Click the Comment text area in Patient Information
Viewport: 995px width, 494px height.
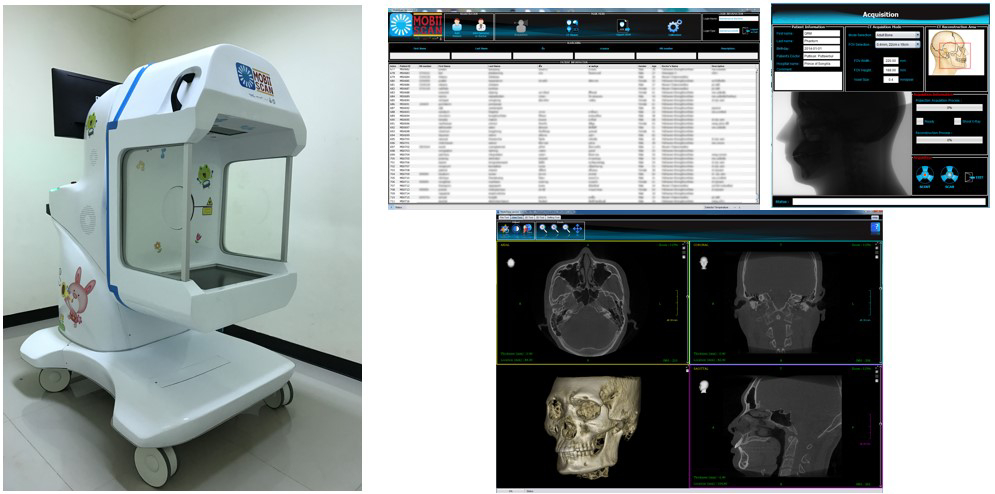click(808, 81)
